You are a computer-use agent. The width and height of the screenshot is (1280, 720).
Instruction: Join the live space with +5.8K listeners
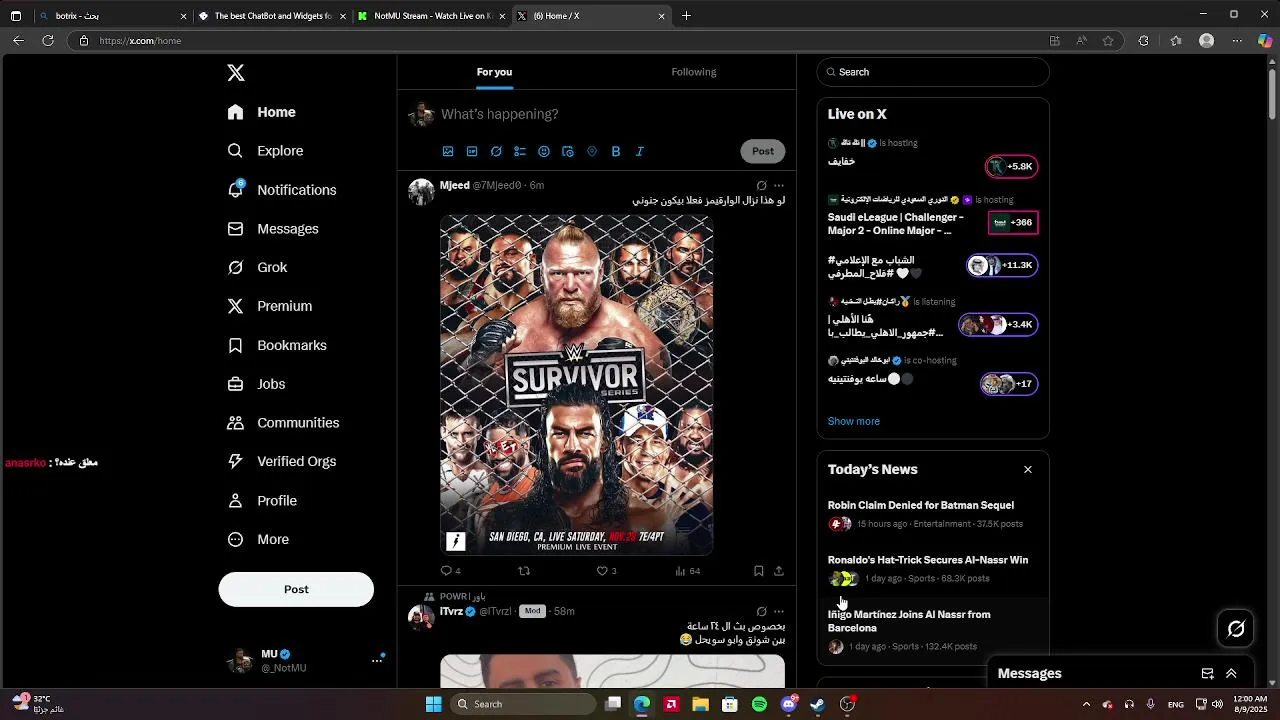click(x=1012, y=166)
